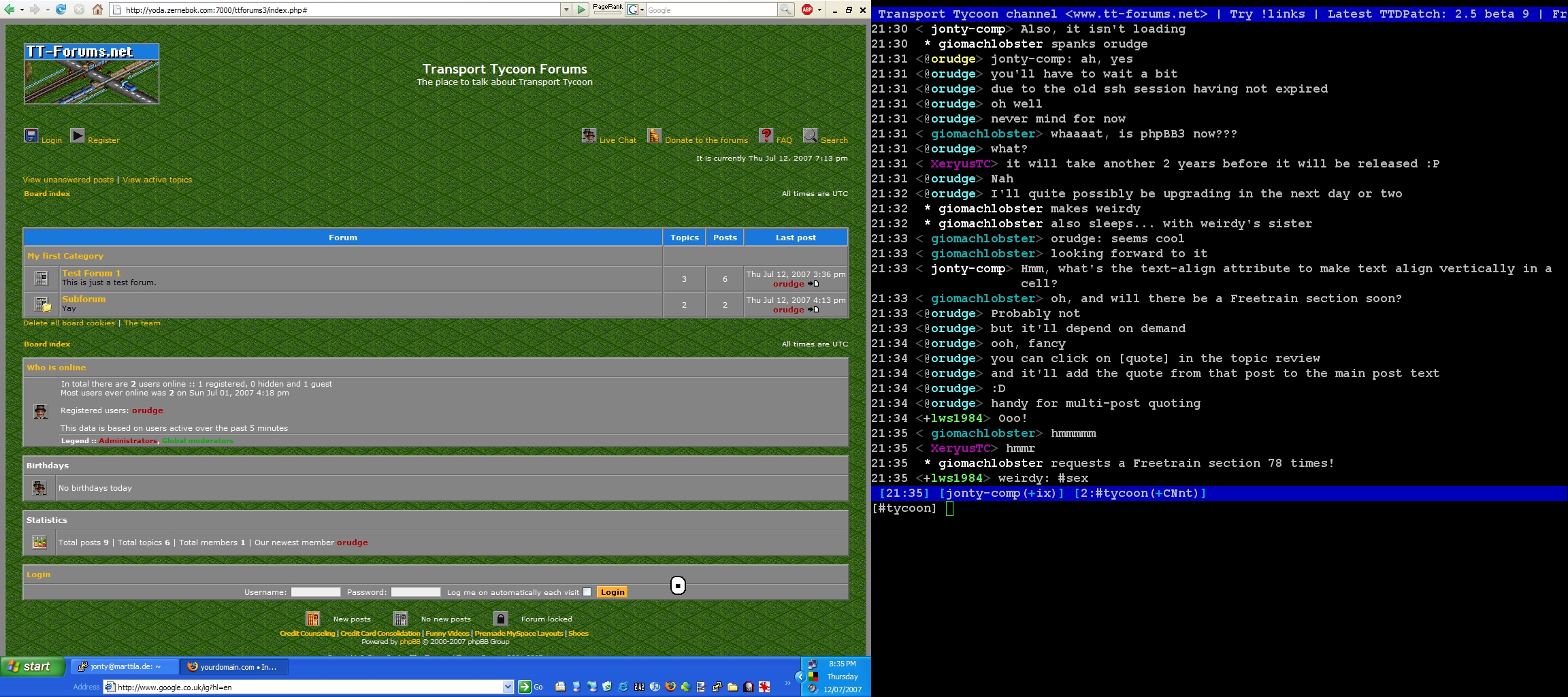
Task: Open the taskbar Address bar dropdown
Action: pyautogui.click(x=508, y=687)
